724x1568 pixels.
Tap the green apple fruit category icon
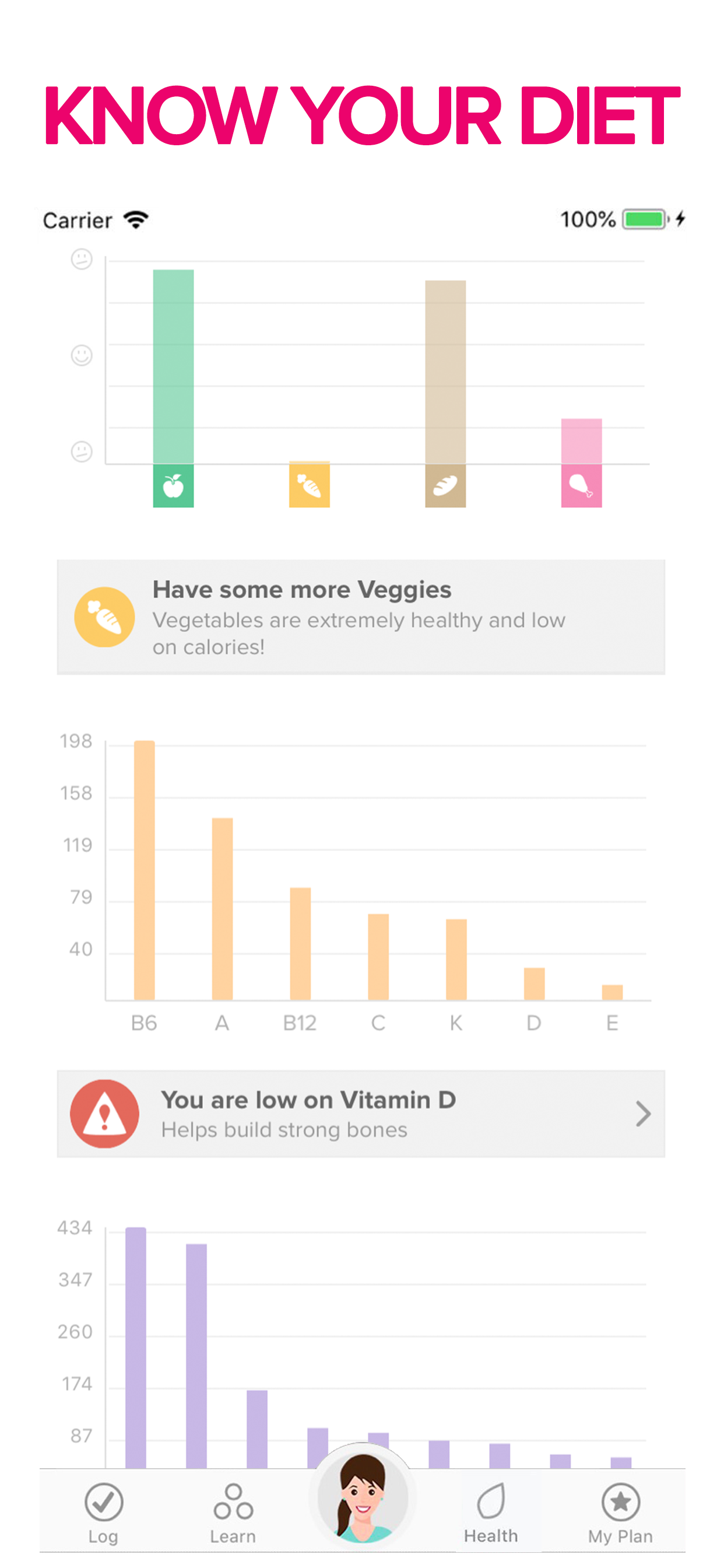[173, 486]
